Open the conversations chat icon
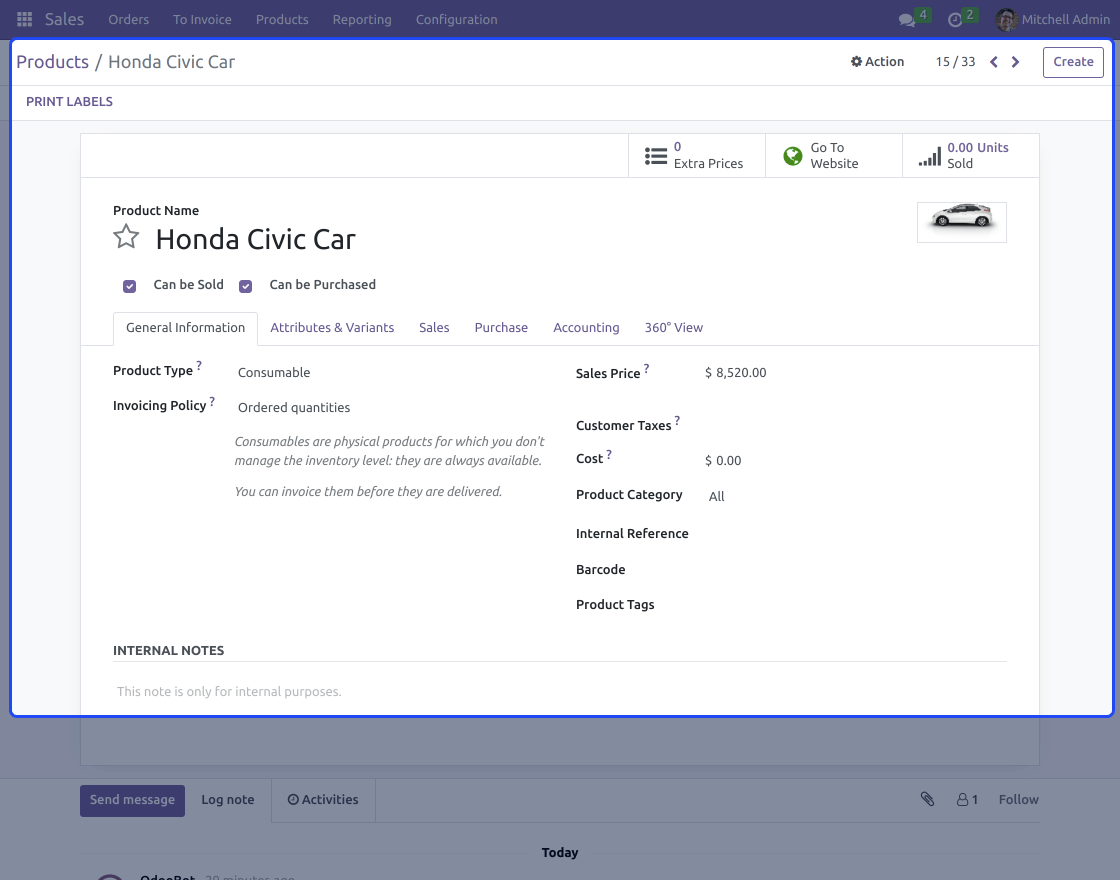 [907, 20]
